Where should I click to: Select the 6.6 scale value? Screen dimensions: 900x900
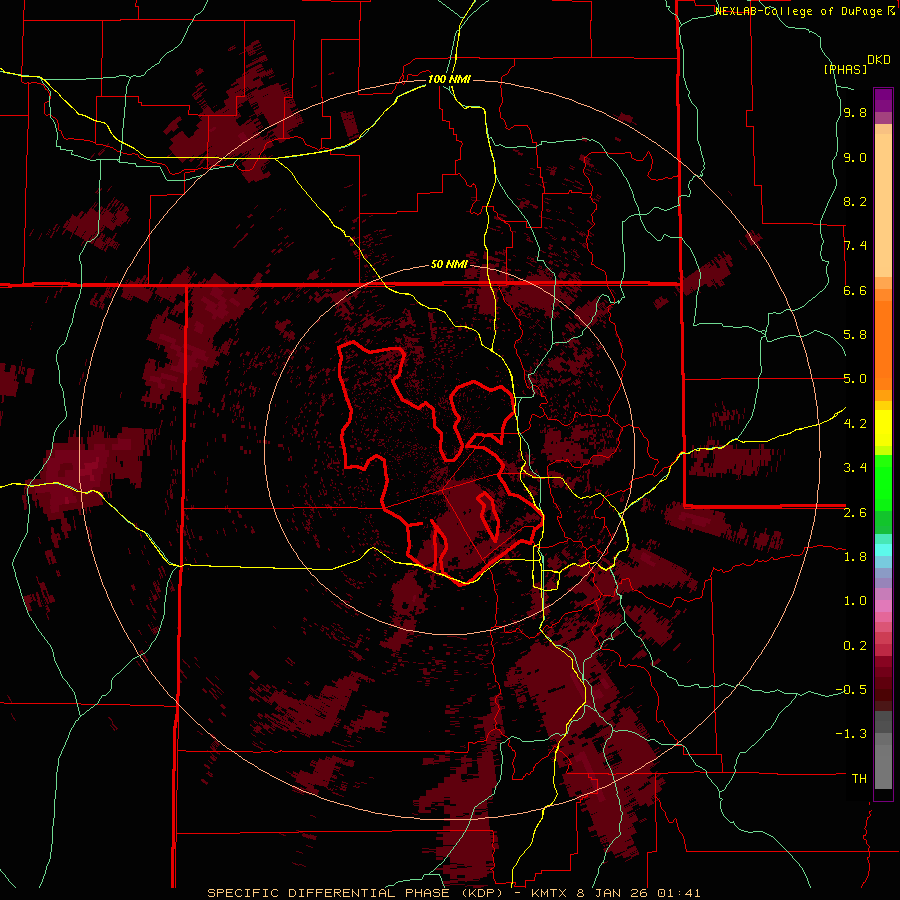click(855, 290)
